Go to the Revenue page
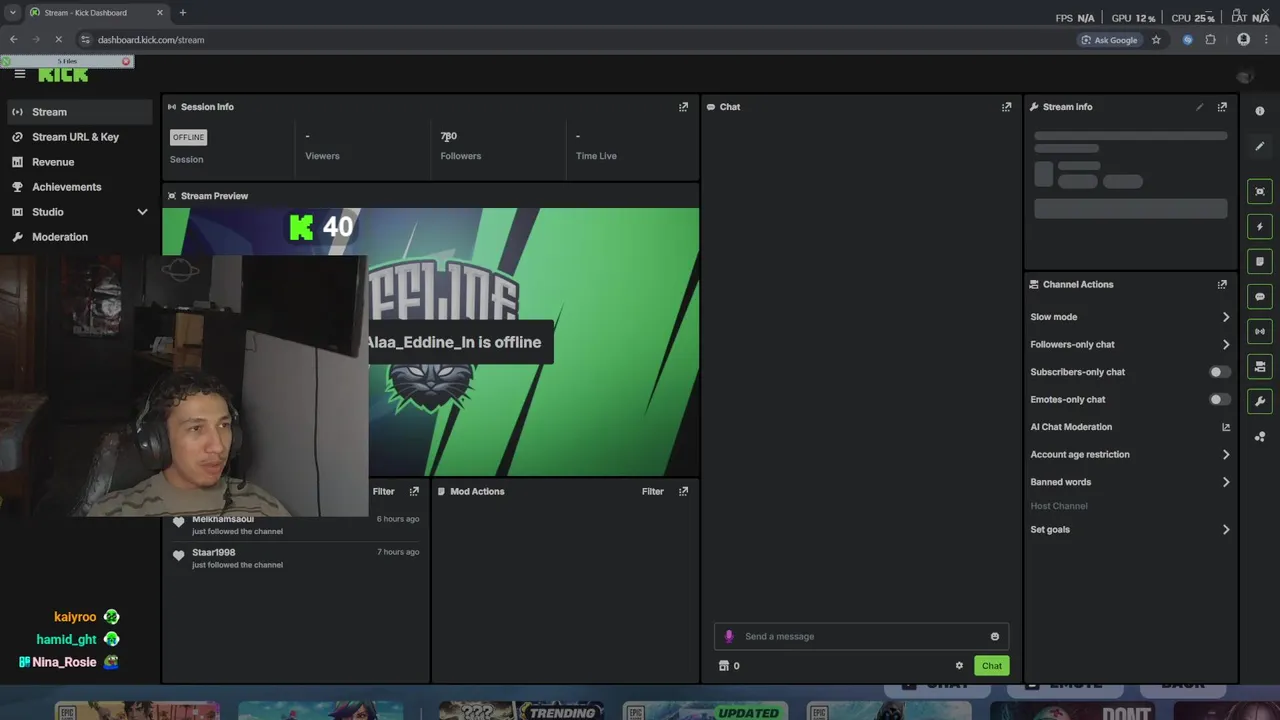 78,162
